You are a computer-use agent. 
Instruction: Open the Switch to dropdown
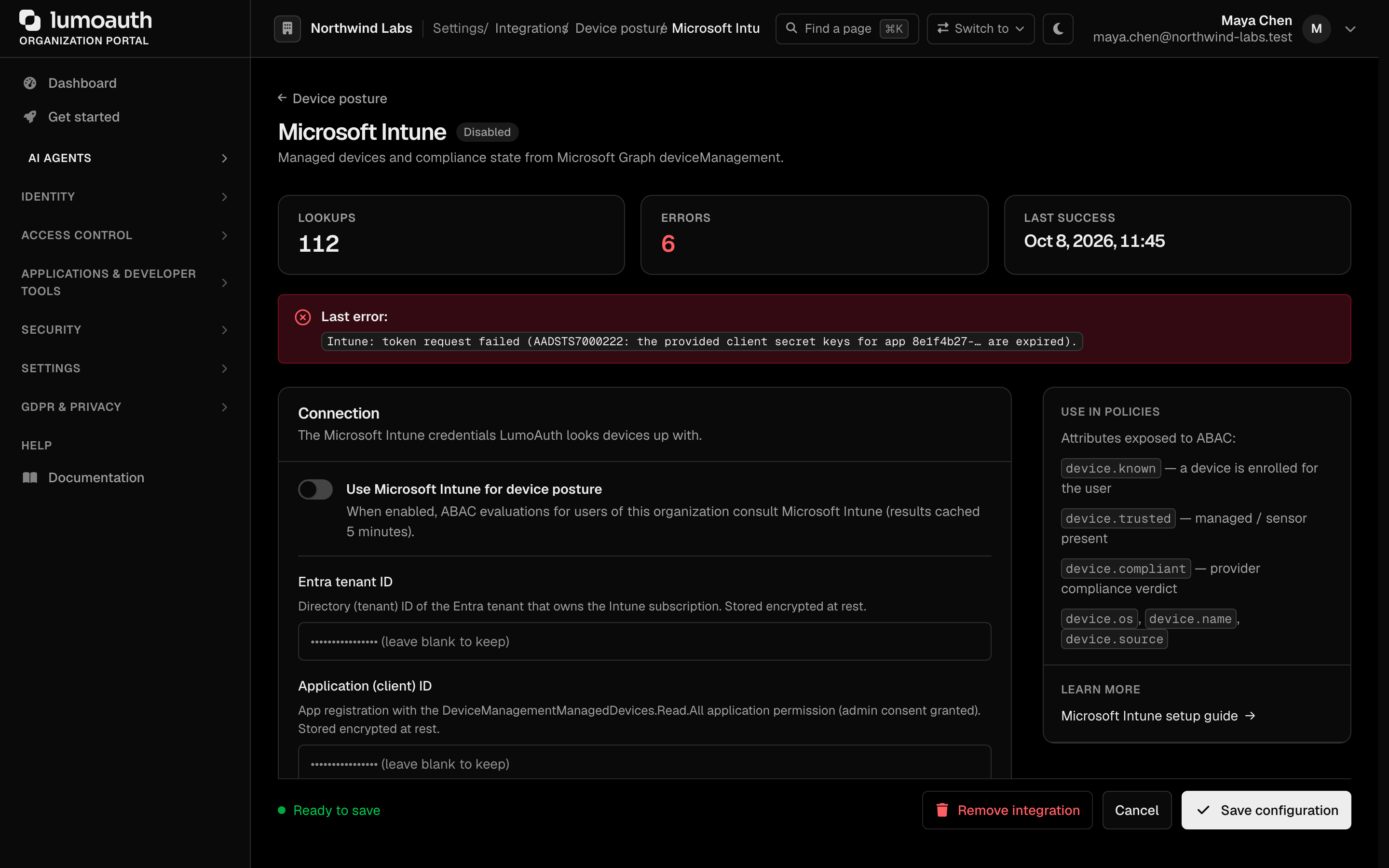980,29
